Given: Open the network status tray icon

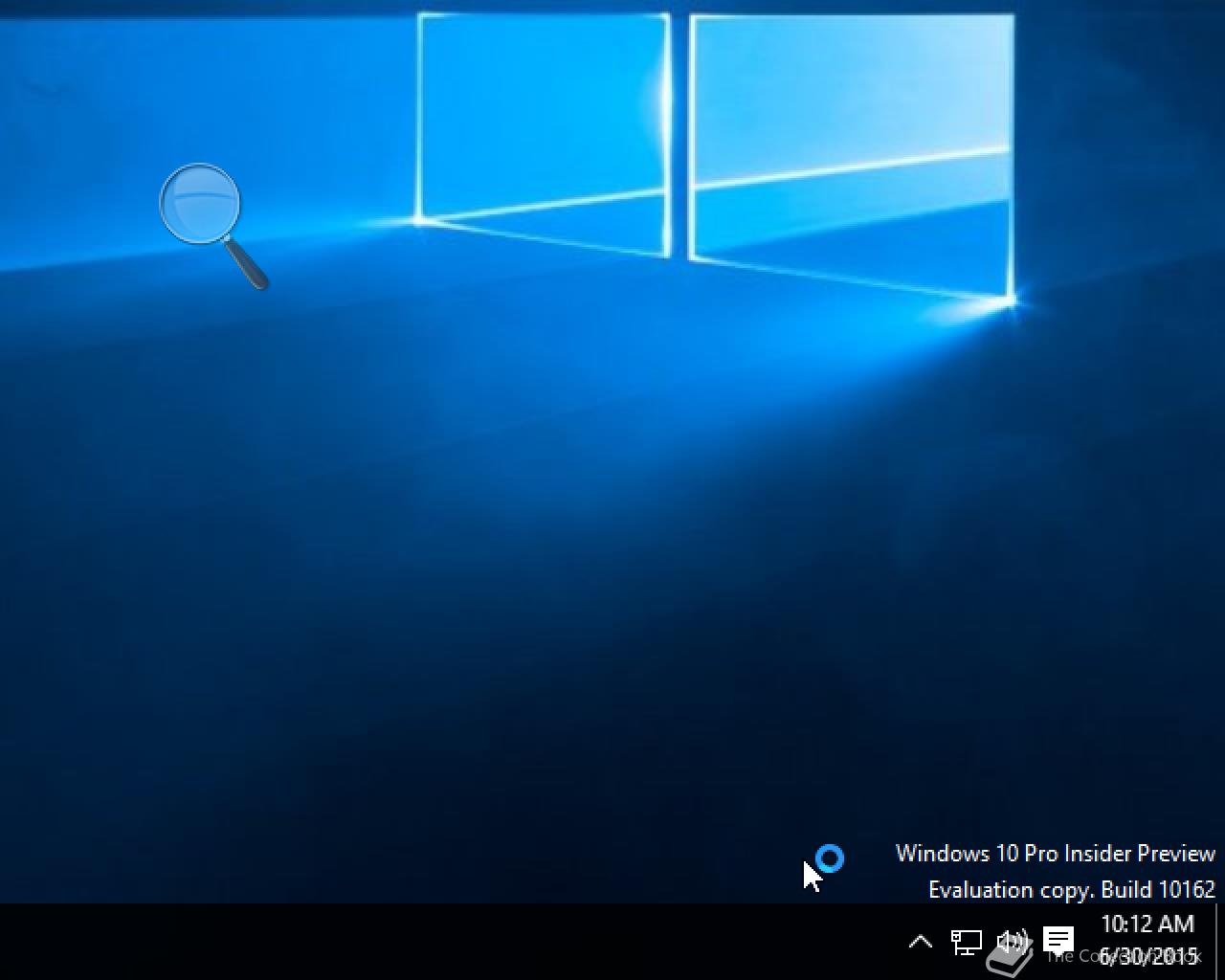Looking at the screenshot, I should [966, 942].
